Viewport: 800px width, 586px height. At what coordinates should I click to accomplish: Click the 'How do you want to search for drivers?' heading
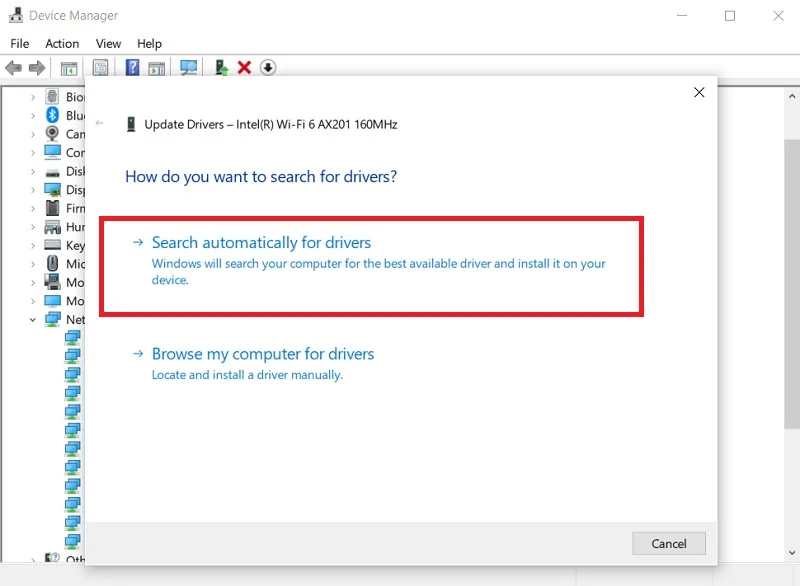261,176
